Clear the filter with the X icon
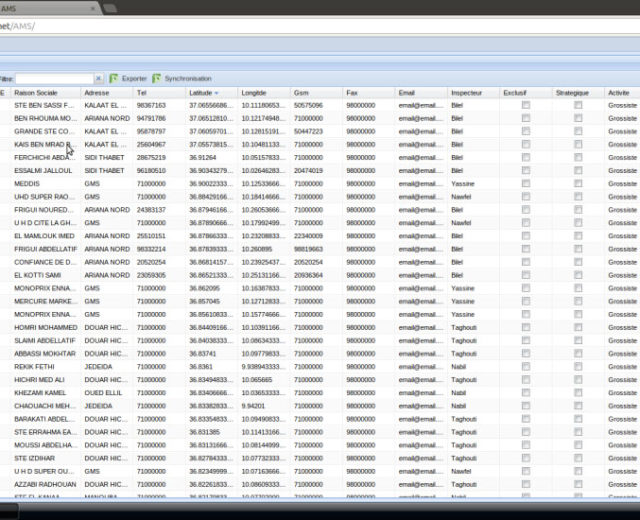This screenshot has height=520, width=640. [x=98, y=78]
